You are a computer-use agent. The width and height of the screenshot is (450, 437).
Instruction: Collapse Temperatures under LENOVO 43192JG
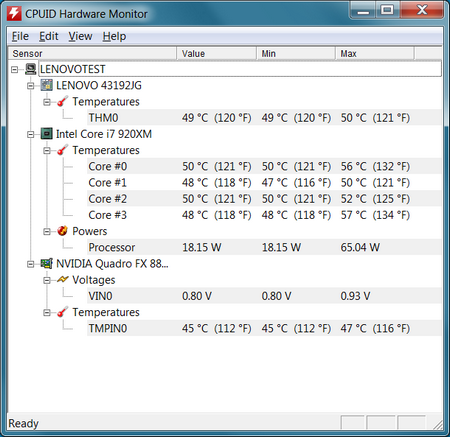47,102
